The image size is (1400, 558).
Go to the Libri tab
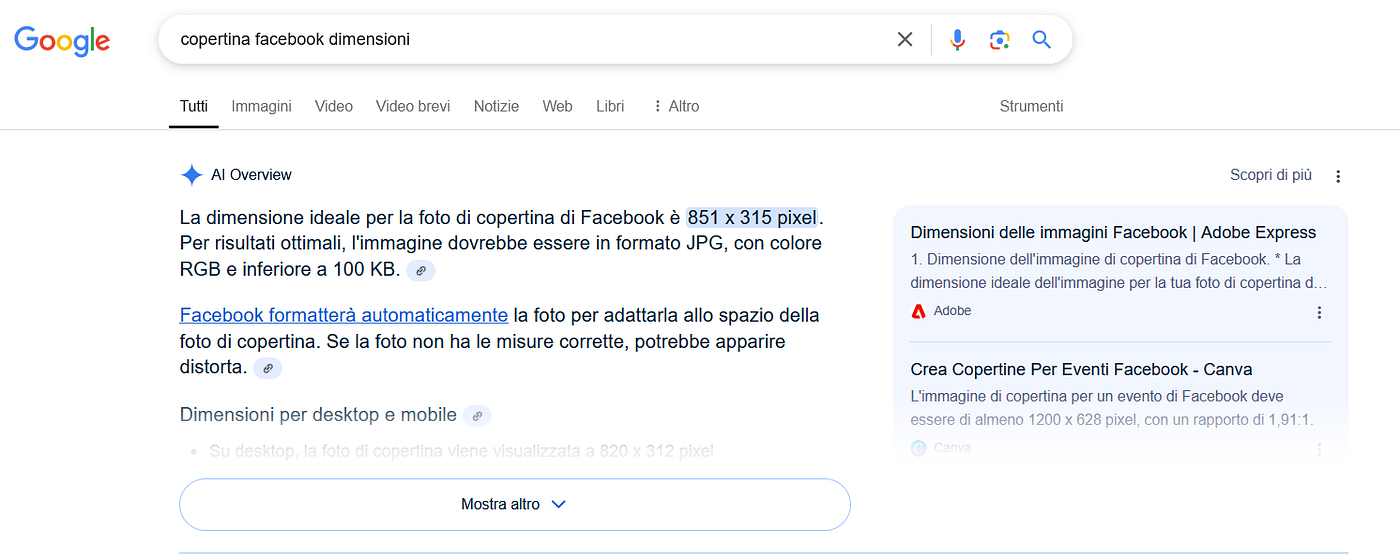coord(610,106)
